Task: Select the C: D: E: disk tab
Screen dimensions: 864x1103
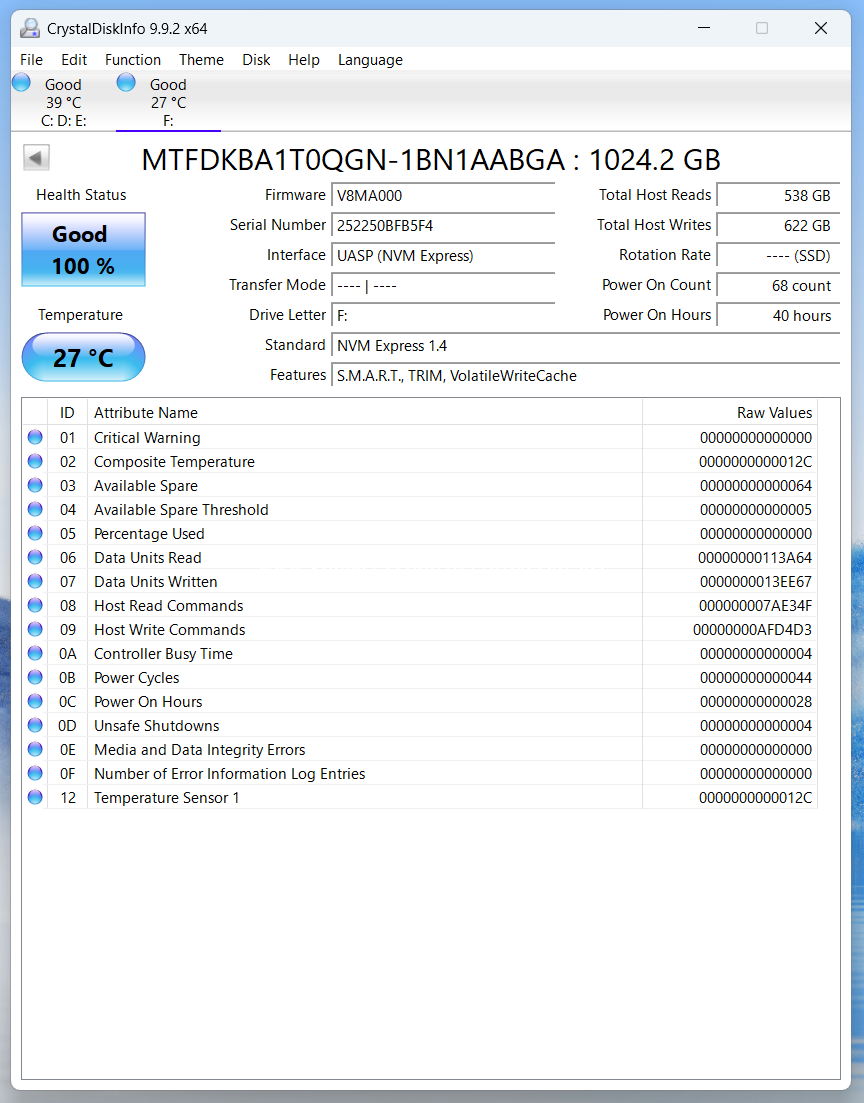Action: pos(63,102)
